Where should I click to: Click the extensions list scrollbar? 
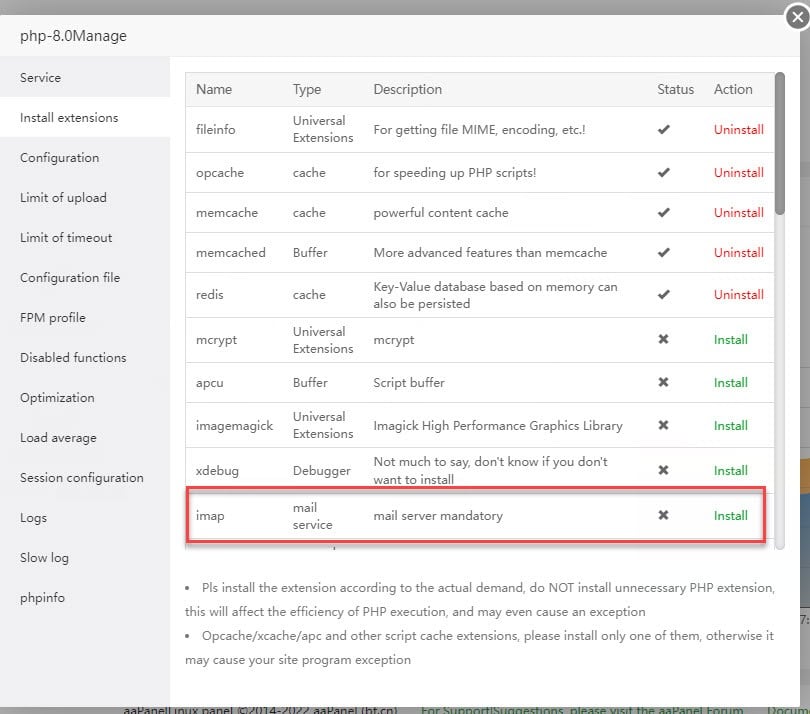click(x=780, y=145)
